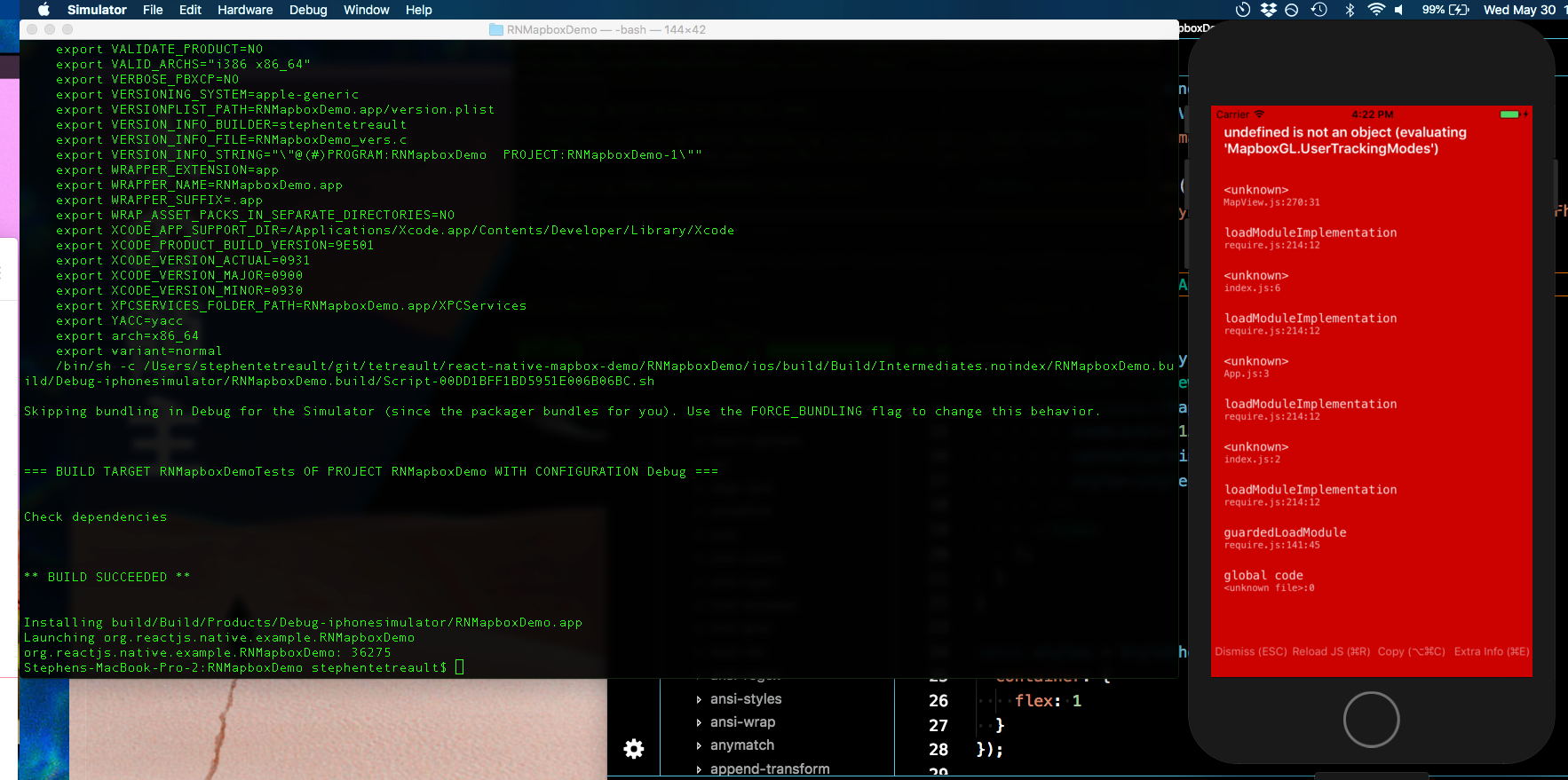This screenshot has height=780, width=1568.
Task: Open the Debug menu
Action: tap(308, 10)
